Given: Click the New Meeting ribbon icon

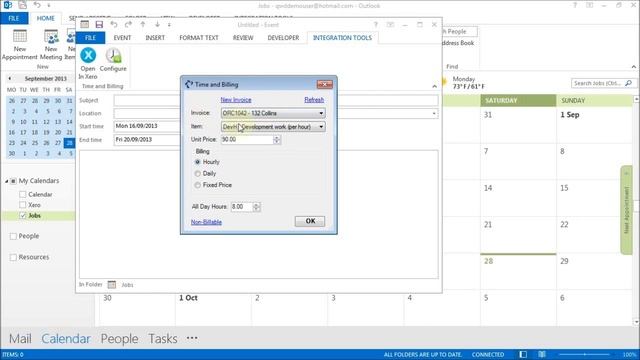Looking at the screenshot, I should click(51, 36).
